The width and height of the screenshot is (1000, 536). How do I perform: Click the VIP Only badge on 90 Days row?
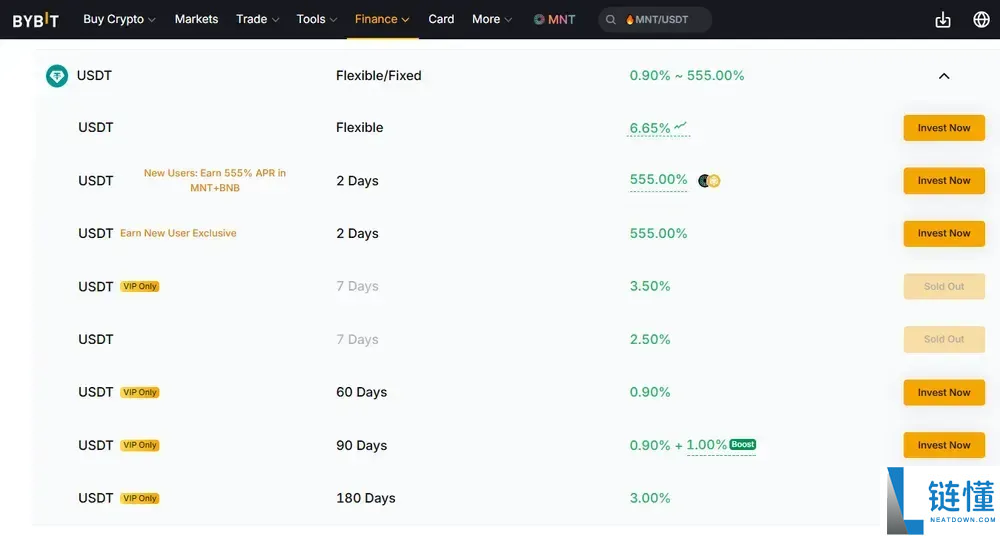(x=140, y=445)
